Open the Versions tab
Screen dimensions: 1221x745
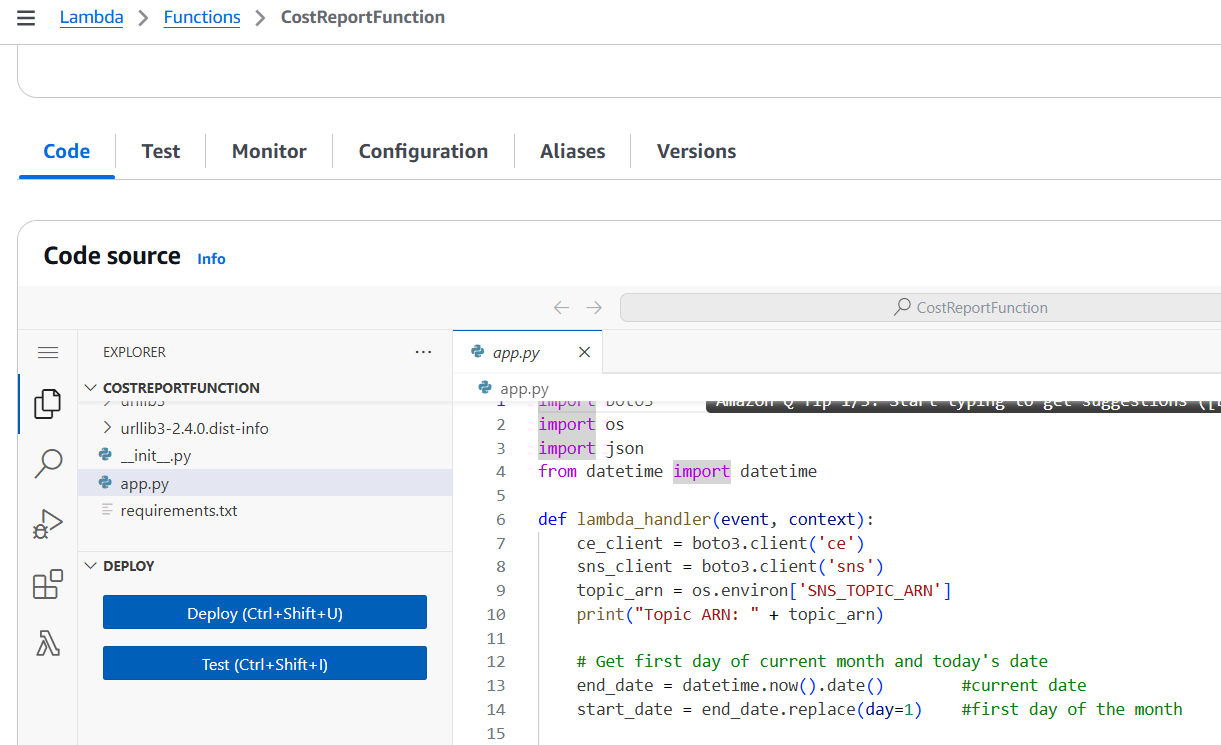pyautogui.click(x=696, y=151)
